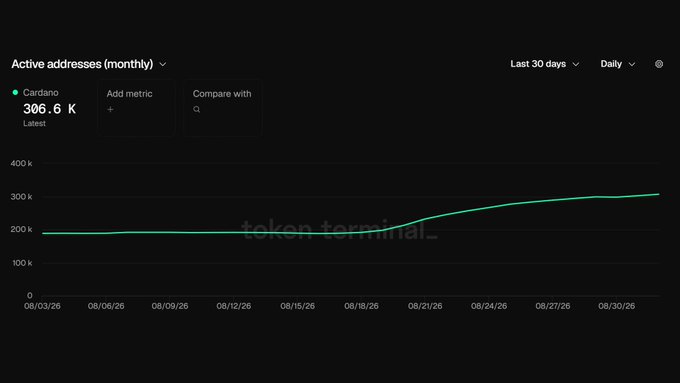Click the search icon under Compare with

196,109
